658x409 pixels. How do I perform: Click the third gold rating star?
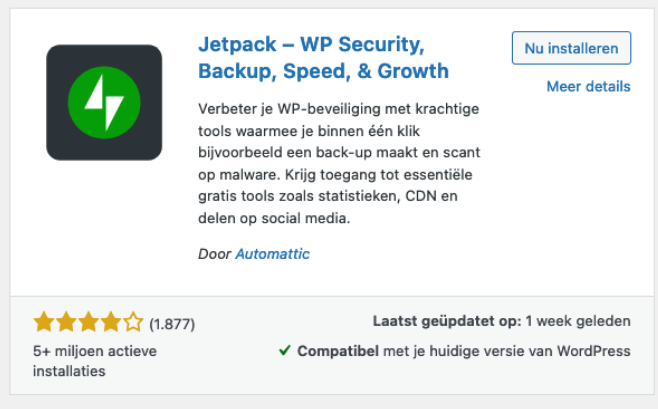pos(89,322)
